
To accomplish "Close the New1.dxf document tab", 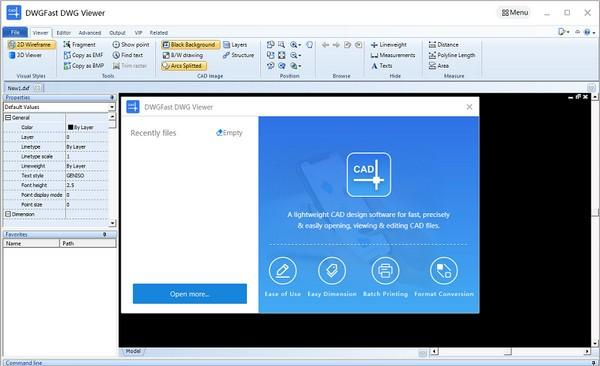I will [38, 88].
